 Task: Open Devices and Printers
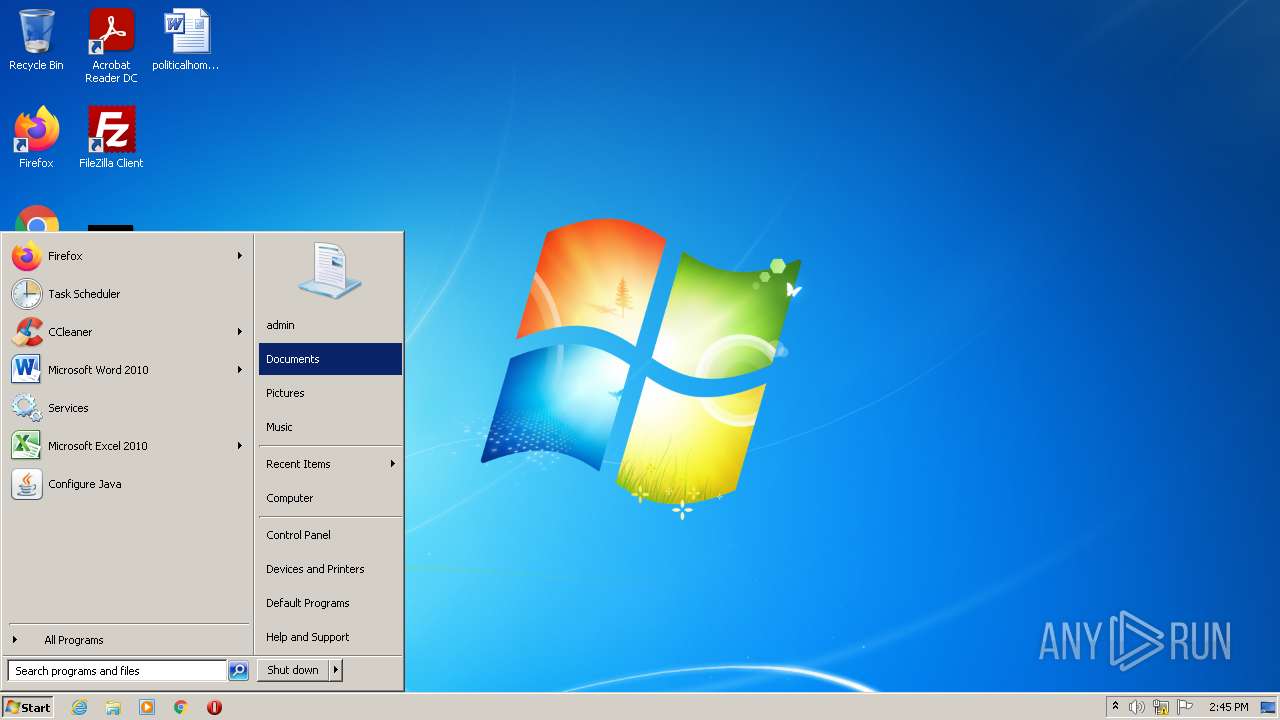coord(330,569)
